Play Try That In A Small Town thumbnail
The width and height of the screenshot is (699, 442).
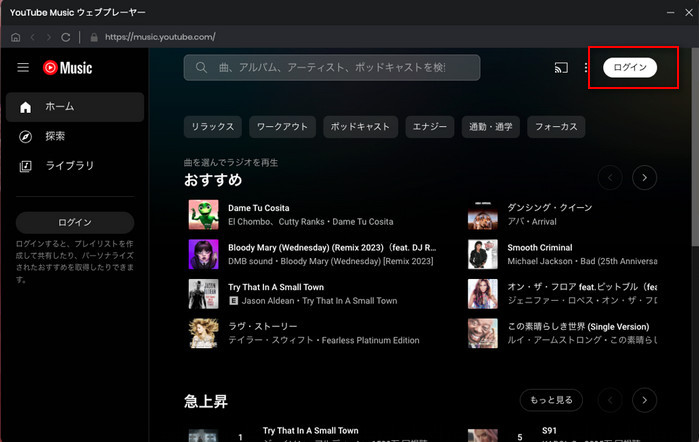tap(203, 294)
